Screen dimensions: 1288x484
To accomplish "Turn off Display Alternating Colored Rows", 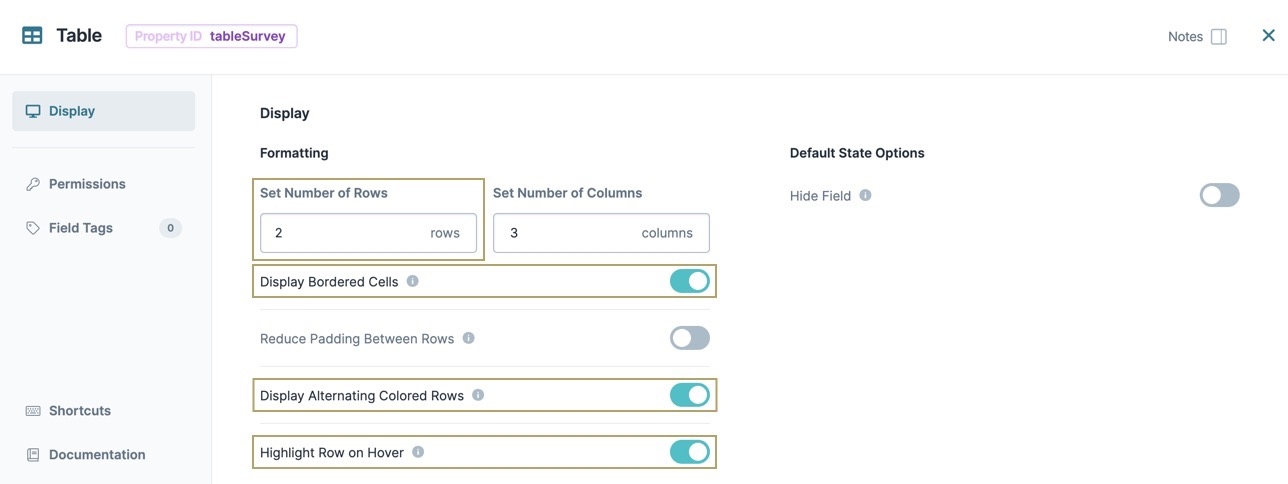I will [690, 395].
